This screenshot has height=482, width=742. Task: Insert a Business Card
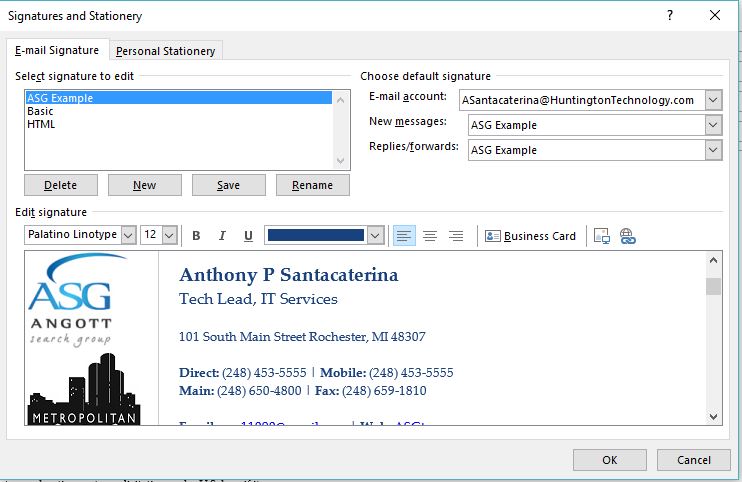tap(530, 236)
